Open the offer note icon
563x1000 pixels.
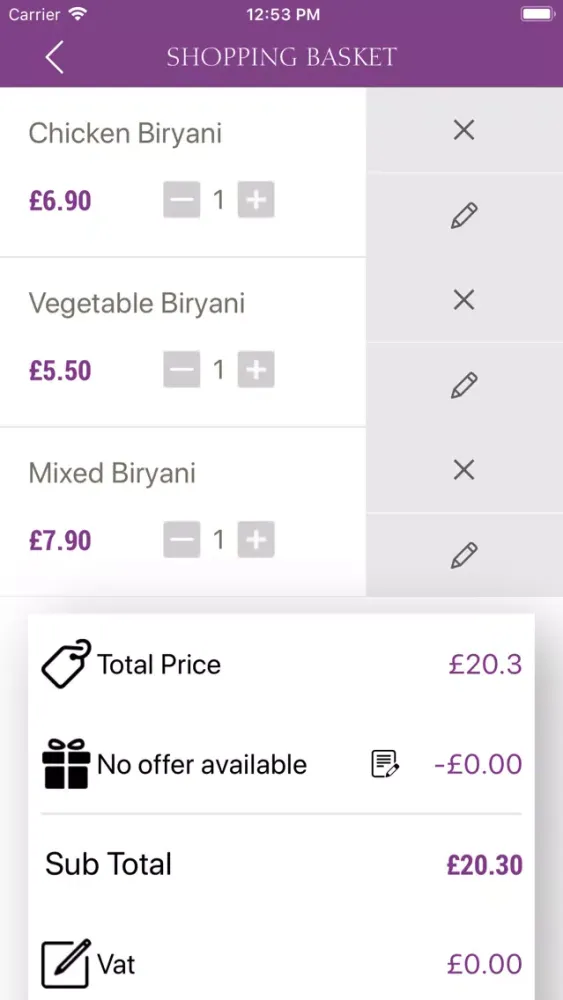(x=385, y=763)
